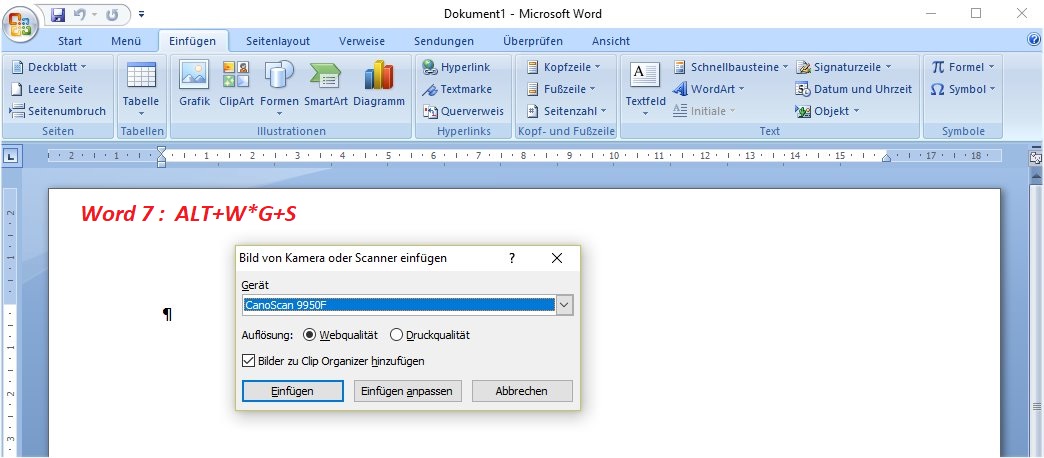Expand the Gerät device dropdown arrow

click(x=565, y=305)
